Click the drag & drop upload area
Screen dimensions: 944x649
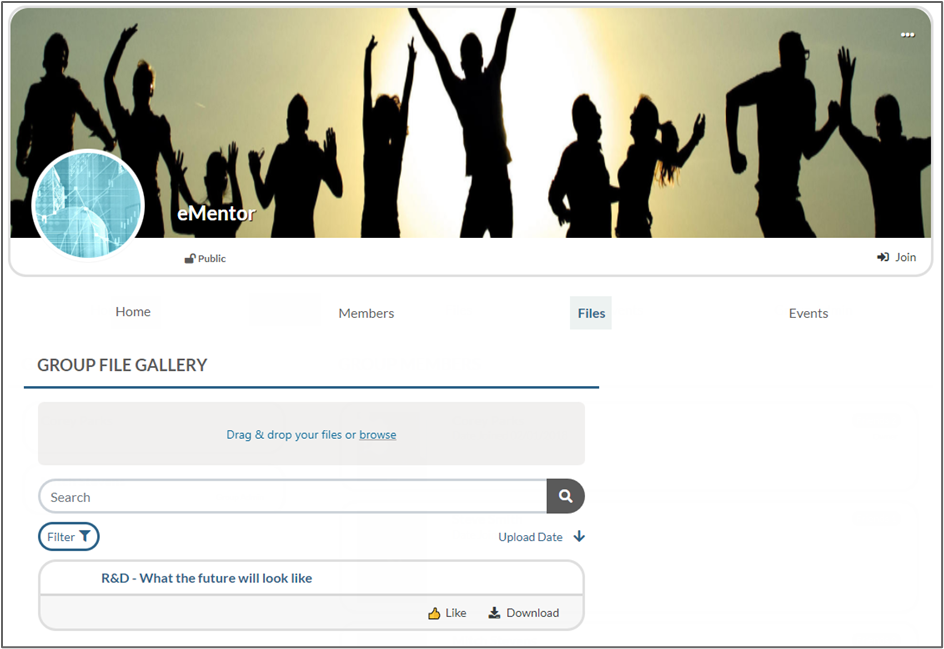point(311,433)
